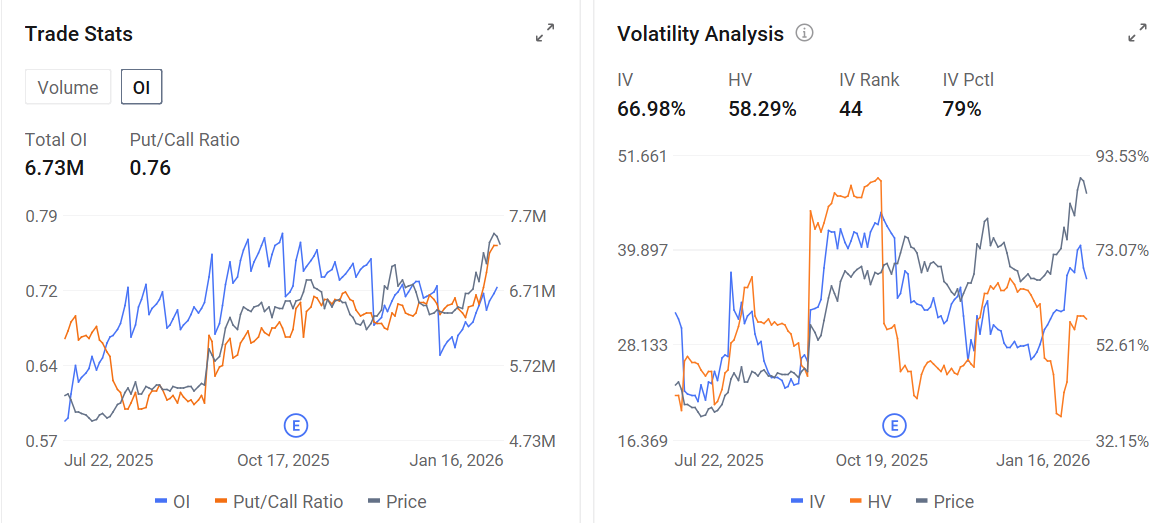This screenshot has height=523, width=1158.
Task: Click the Total OI 6.73M value
Action: coord(55,168)
